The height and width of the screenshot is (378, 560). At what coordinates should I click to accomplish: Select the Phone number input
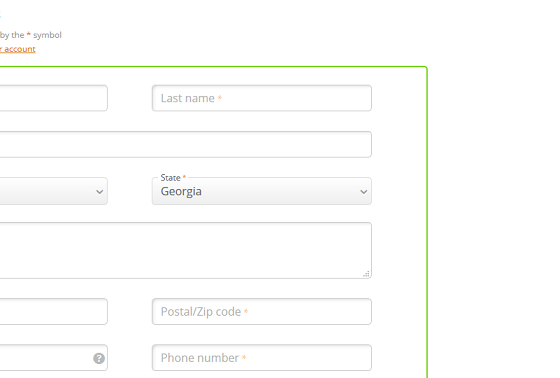click(x=262, y=358)
